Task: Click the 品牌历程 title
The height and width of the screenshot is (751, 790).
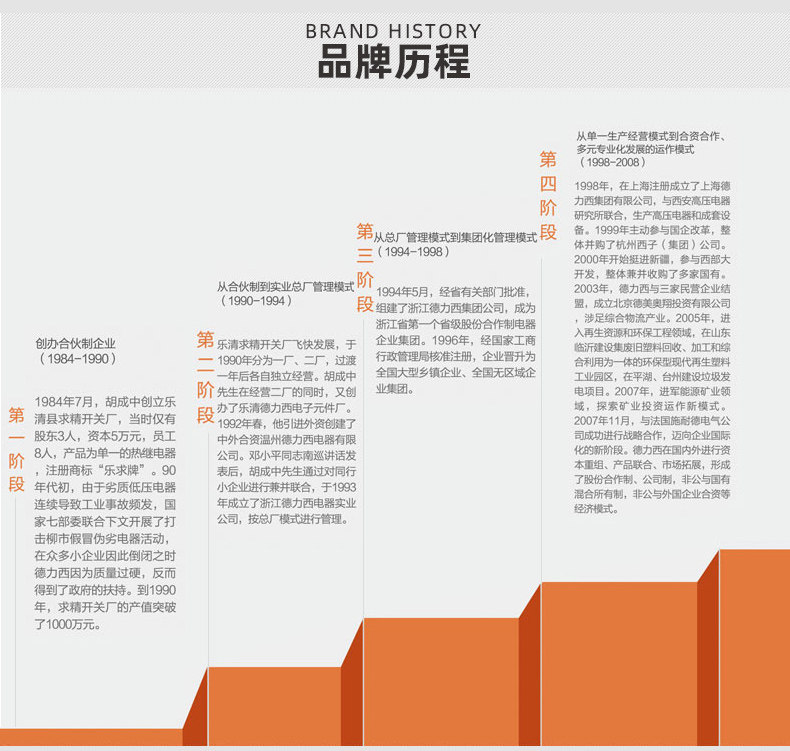Action: tap(394, 62)
